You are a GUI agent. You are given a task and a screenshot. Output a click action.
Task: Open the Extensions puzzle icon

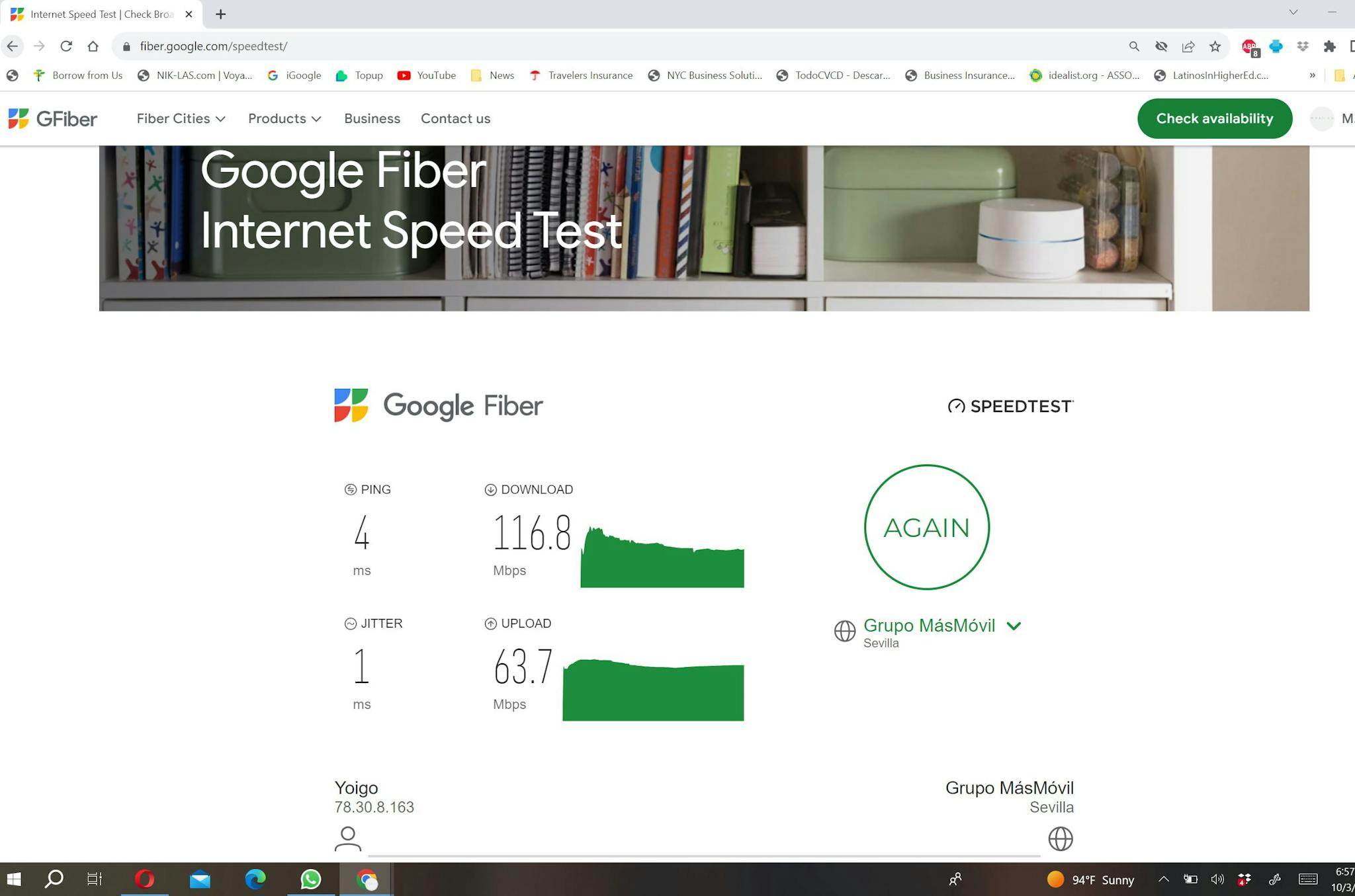[x=1329, y=46]
